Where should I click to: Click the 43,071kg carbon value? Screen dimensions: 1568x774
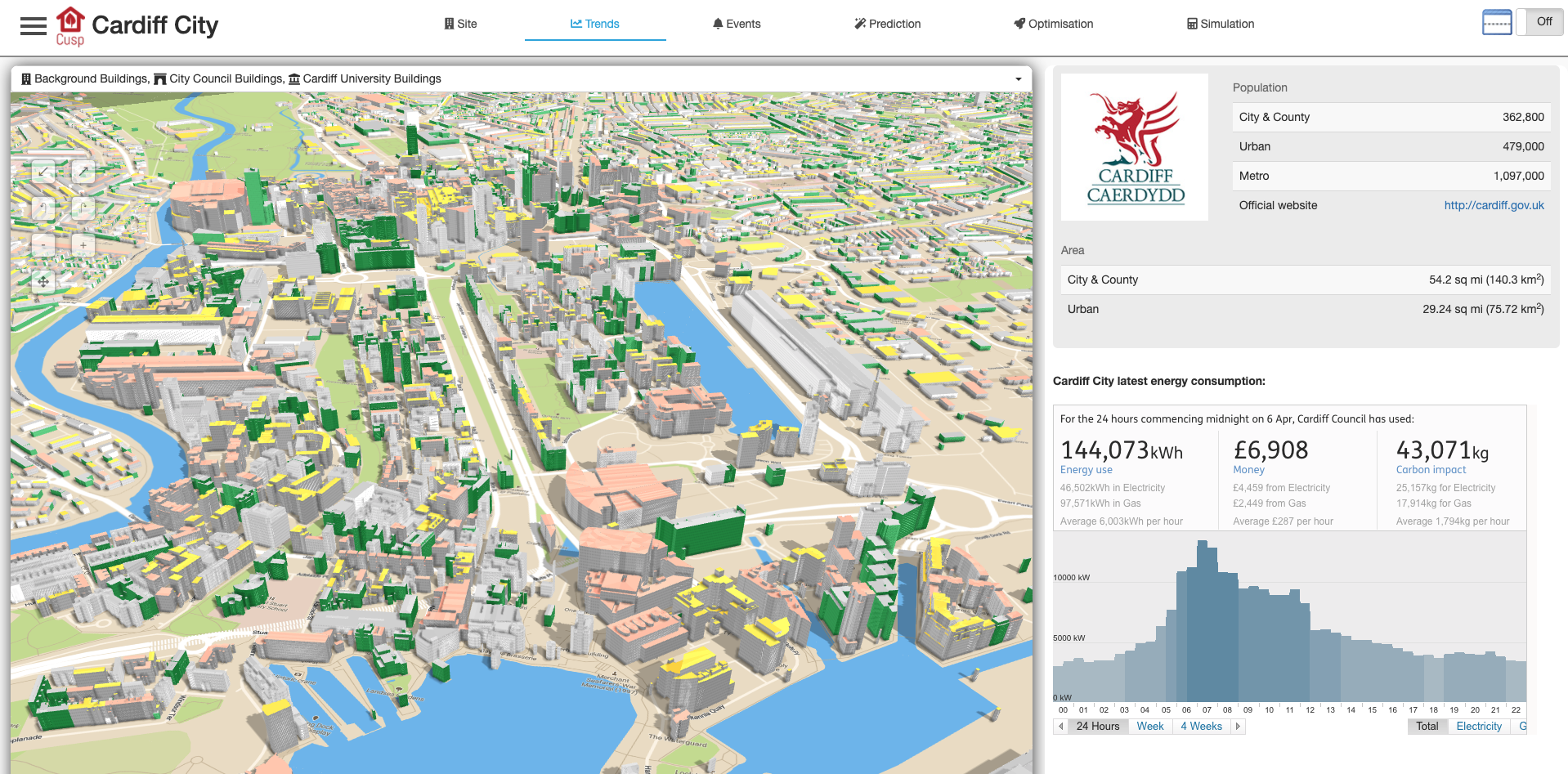point(1442,450)
